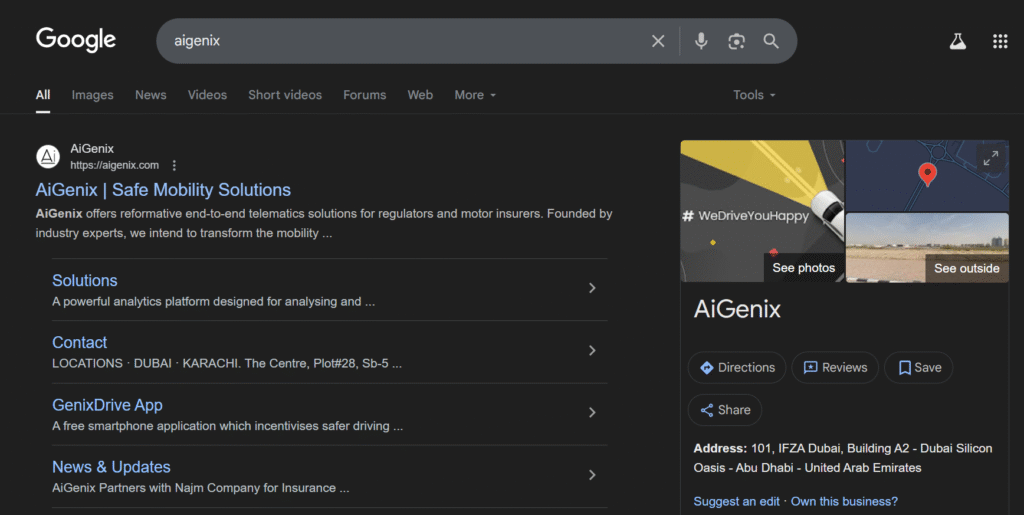This screenshot has width=1024, height=515.
Task: Open the Tools dropdown
Action: (x=754, y=95)
